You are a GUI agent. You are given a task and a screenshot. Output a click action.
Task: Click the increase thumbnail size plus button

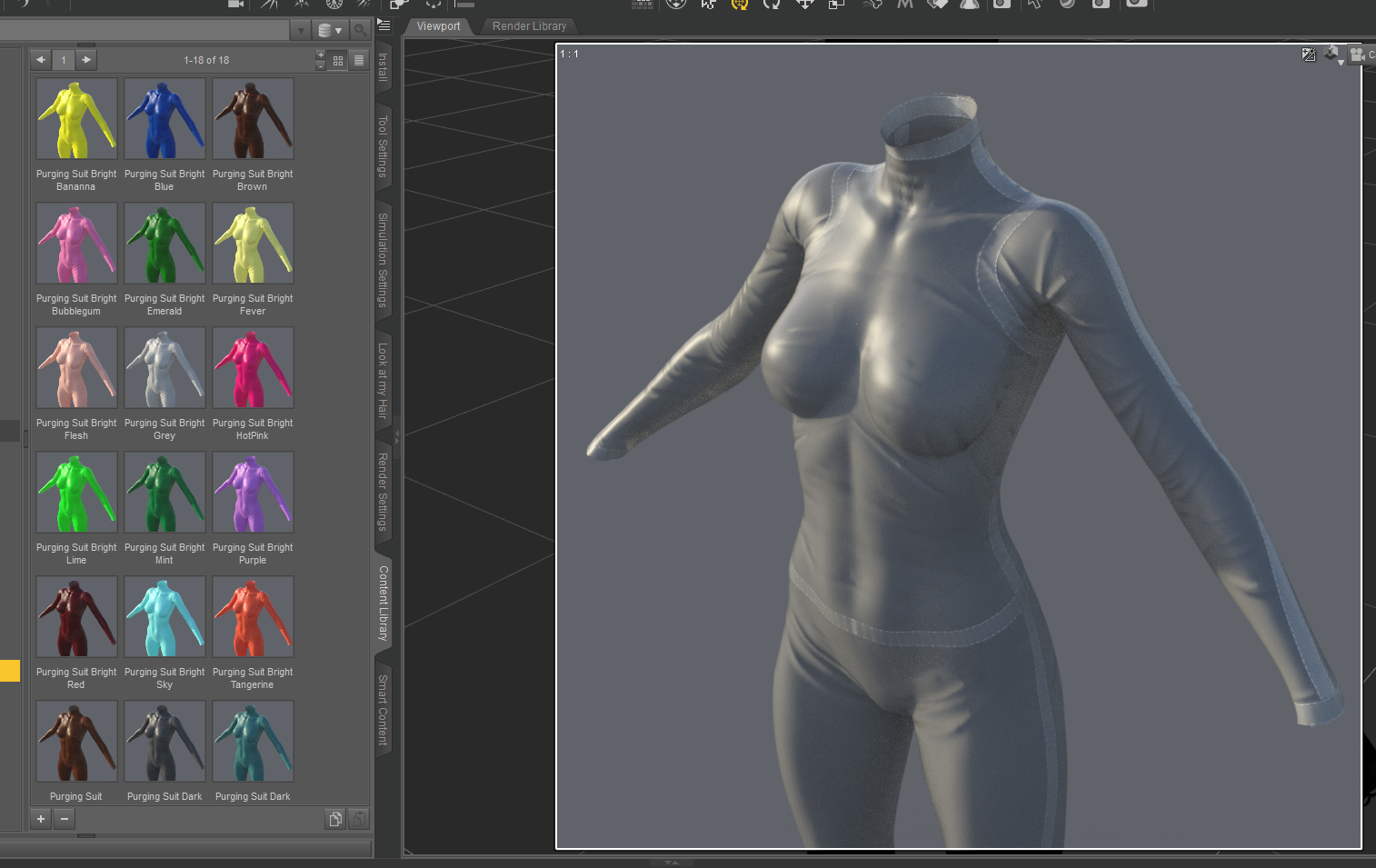321,55
